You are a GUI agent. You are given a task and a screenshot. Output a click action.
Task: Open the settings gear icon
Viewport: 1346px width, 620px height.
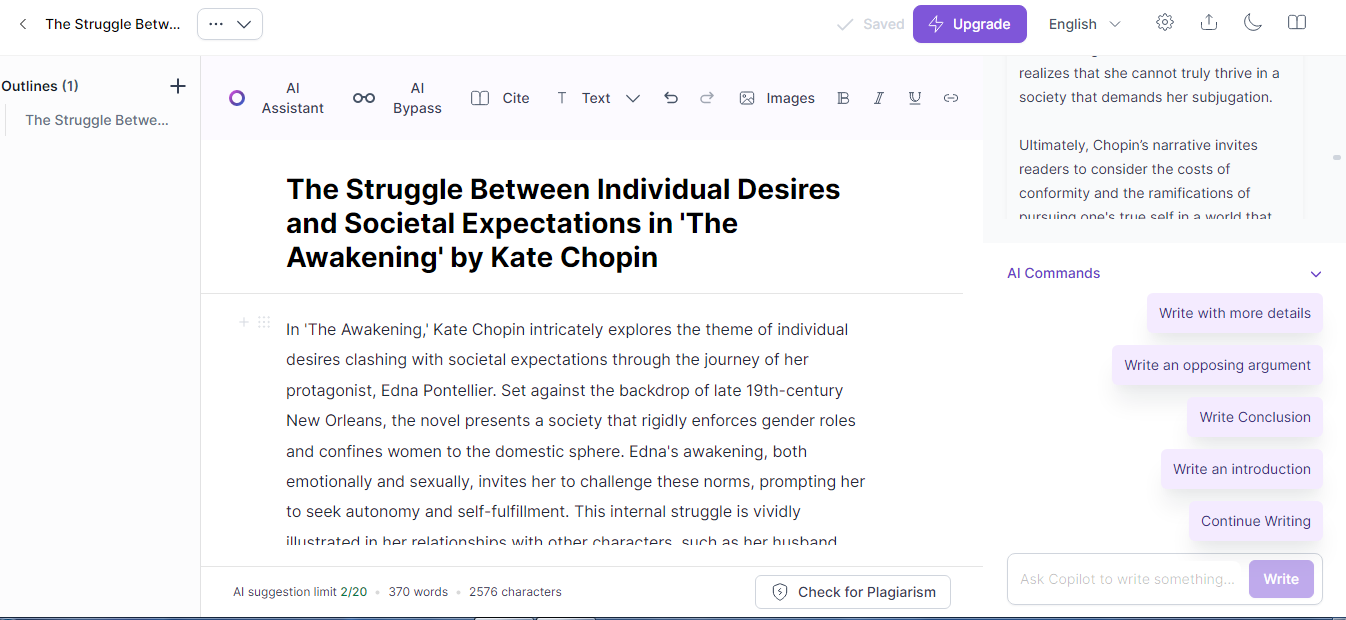1165,23
